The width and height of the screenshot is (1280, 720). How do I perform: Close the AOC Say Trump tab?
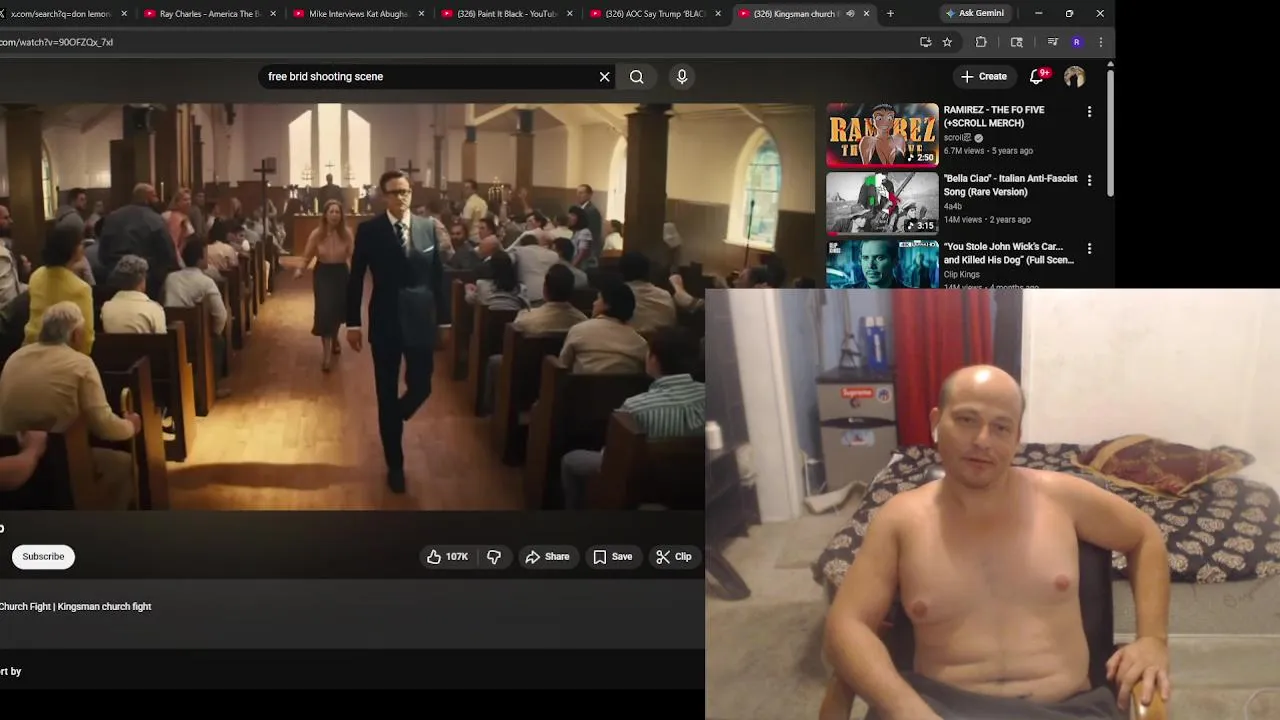[x=718, y=14]
